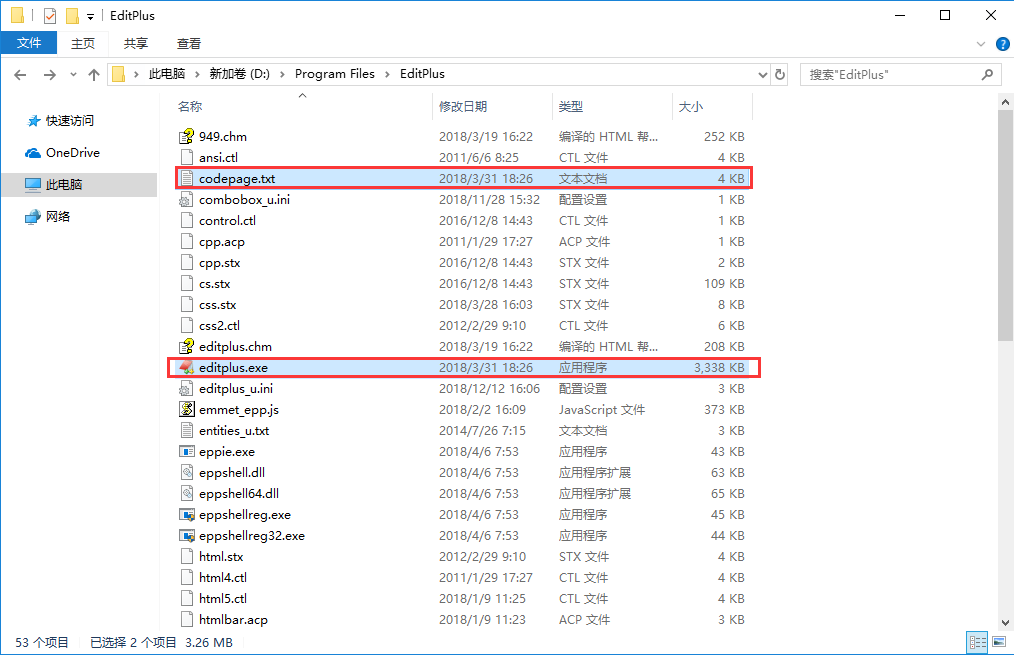Select the file html5.ctl
The width and height of the screenshot is (1014, 655).
tap(463, 599)
